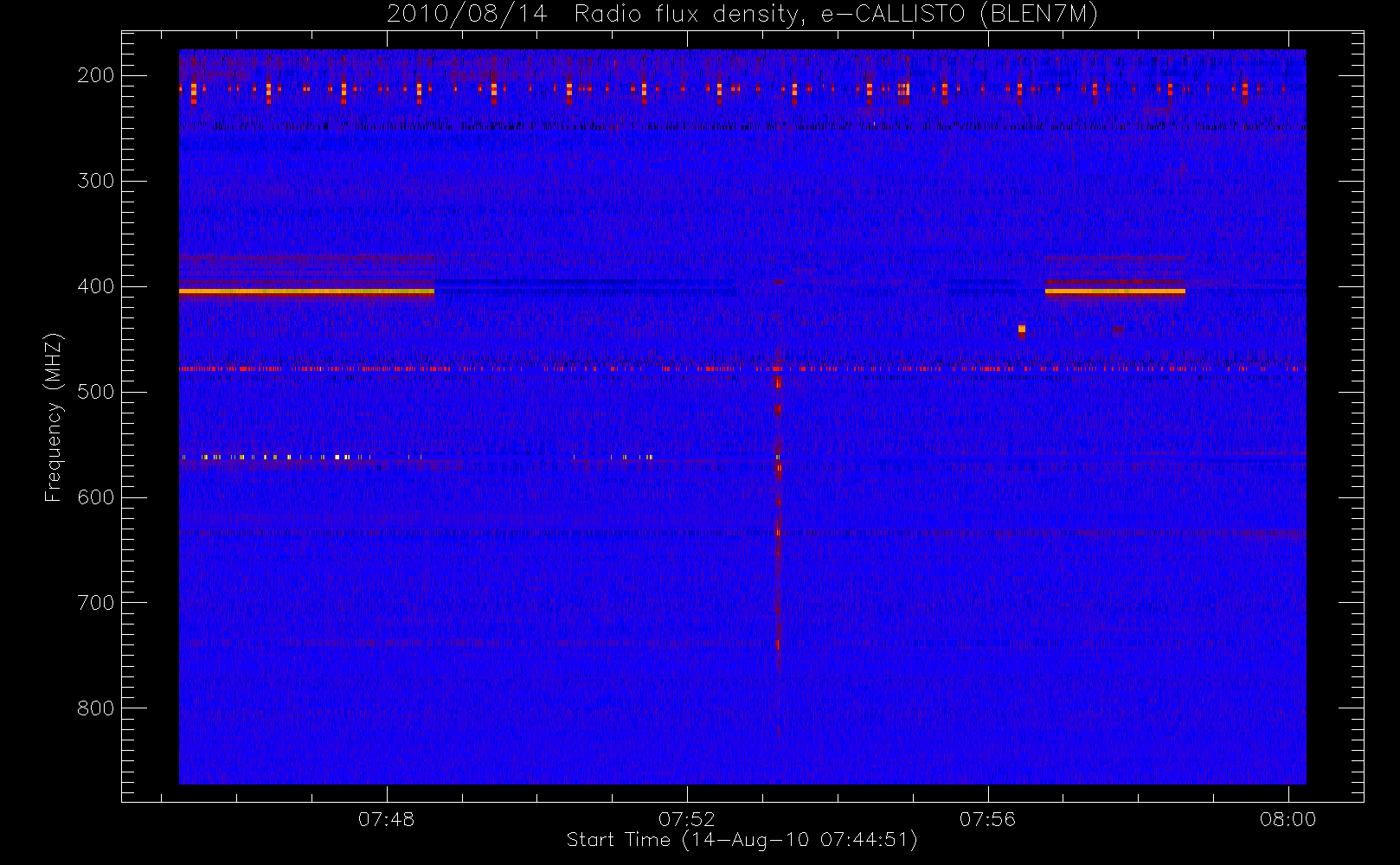
Task: Click the 08:00 time axis label
Action: click(1288, 818)
